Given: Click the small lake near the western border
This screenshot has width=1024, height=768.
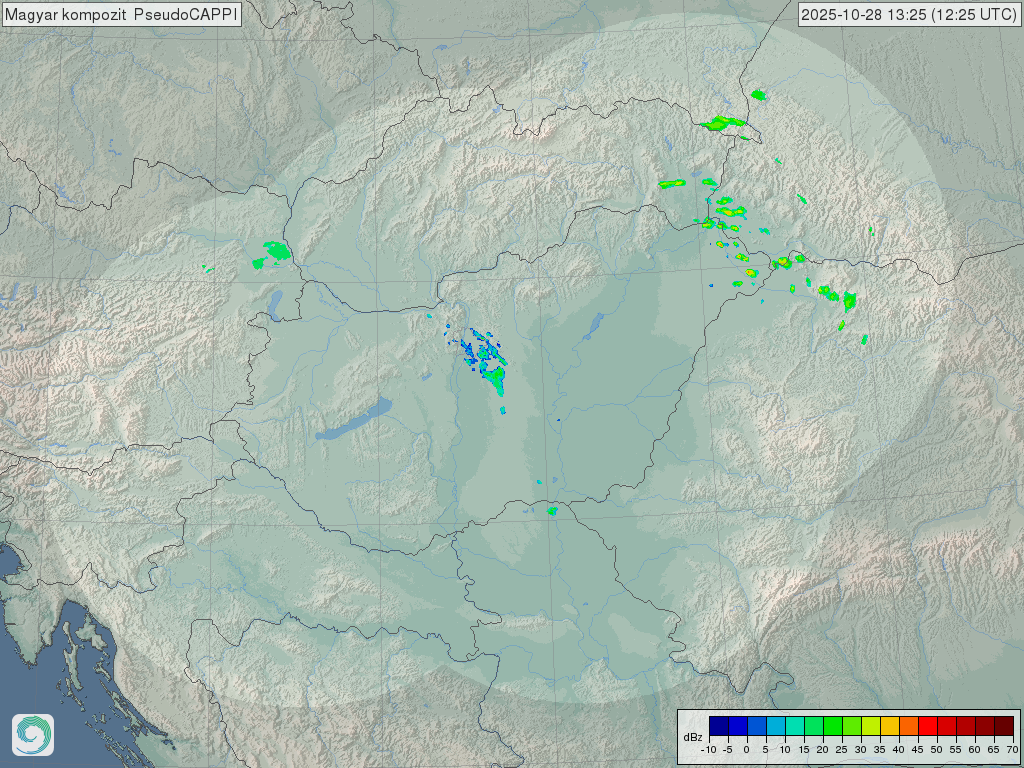Looking at the screenshot, I should point(274,302).
